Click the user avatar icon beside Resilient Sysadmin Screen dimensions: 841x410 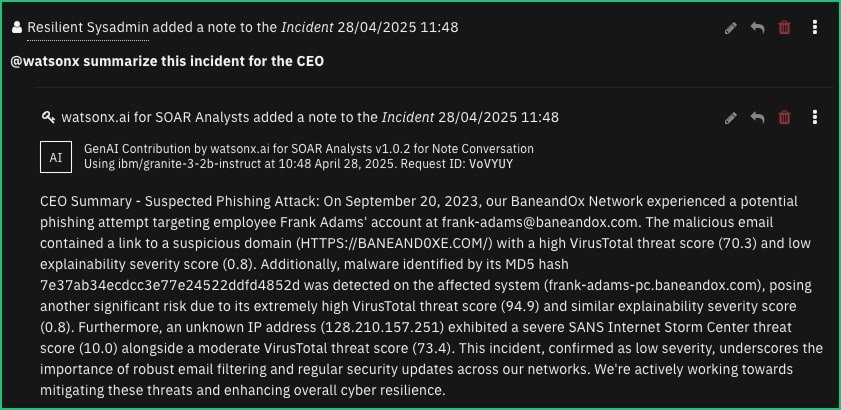point(17,27)
